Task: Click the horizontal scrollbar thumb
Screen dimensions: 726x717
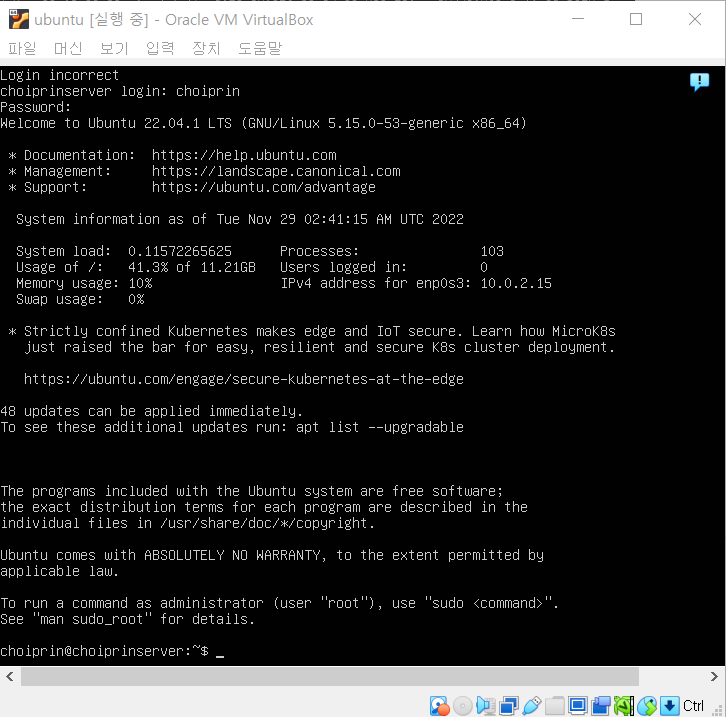Action: pos(330,677)
